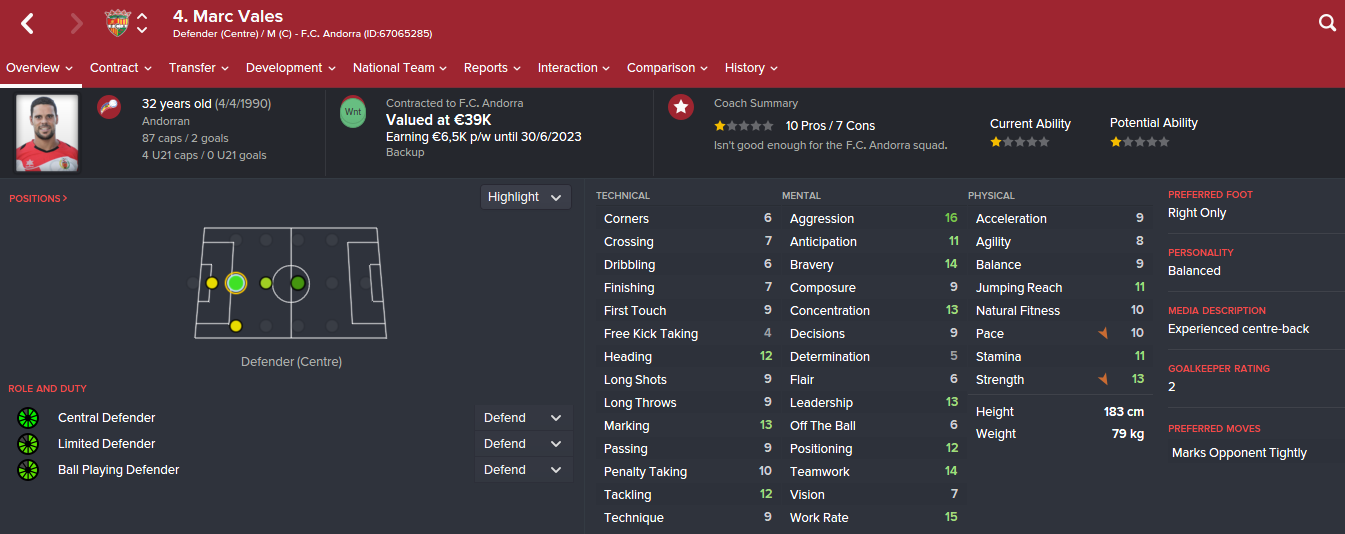1345x534 pixels.
Task: Click the coach summary star icon
Action: point(681,107)
